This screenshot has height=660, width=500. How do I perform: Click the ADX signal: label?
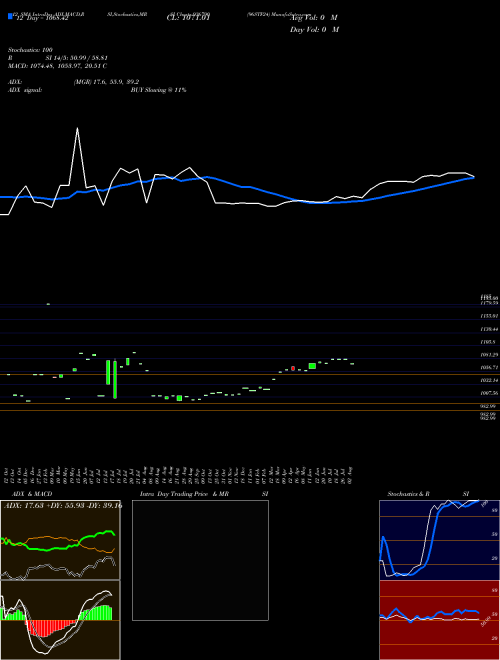tap(25, 90)
